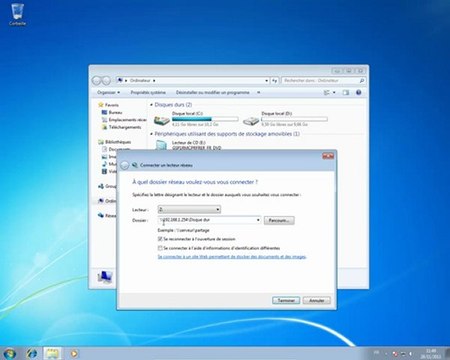Click the D: drive usage bar
Screen dimensions: 450x360
294,119
